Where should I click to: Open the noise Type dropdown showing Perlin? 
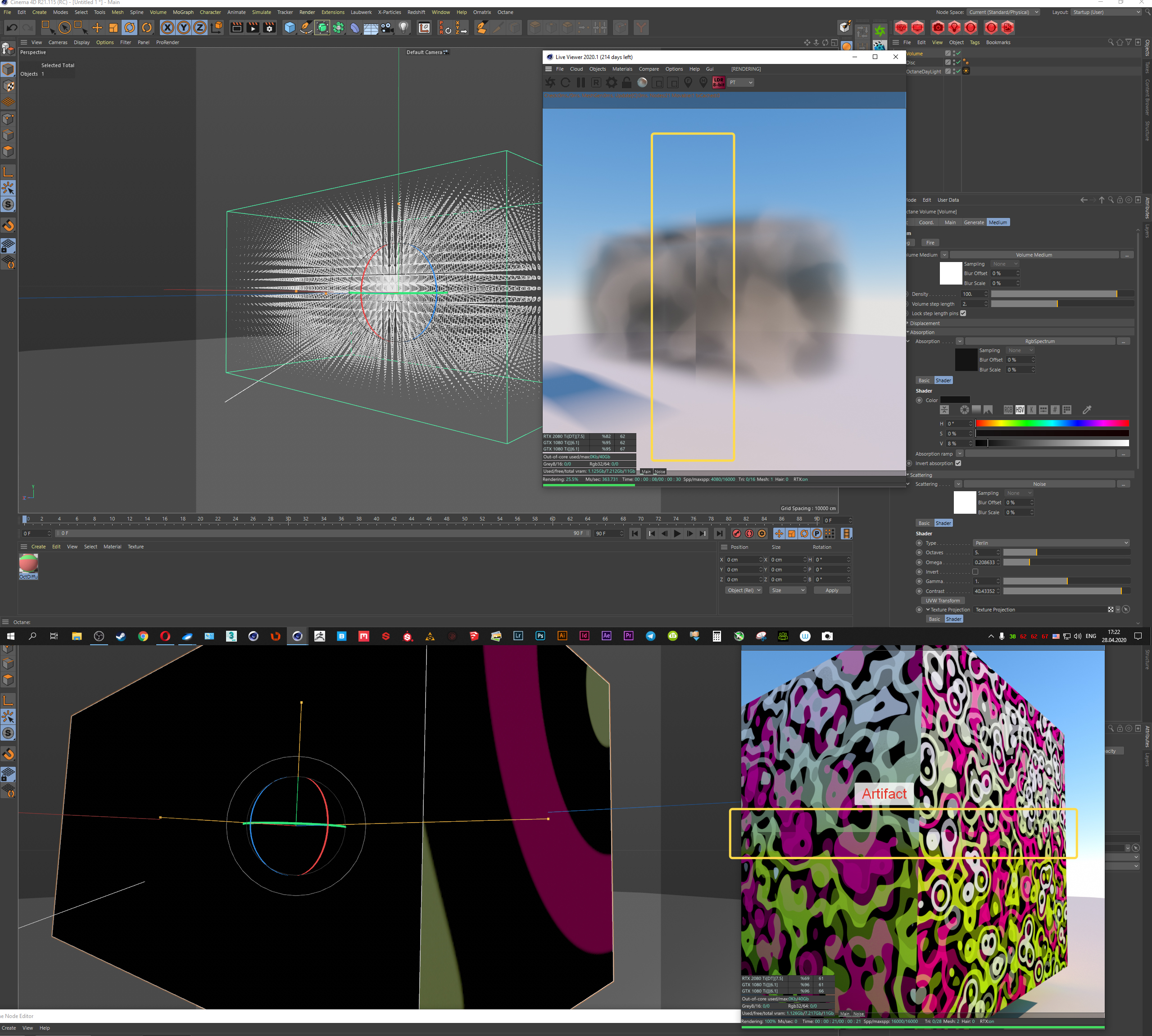pos(1051,543)
